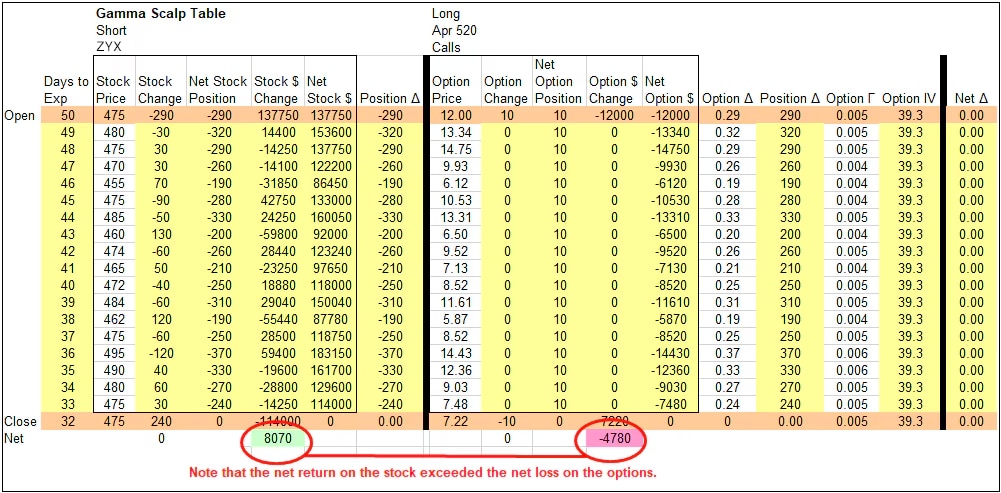Select the Open row label
Screen dimensions: 1001x493
pyautogui.click(x=20, y=115)
